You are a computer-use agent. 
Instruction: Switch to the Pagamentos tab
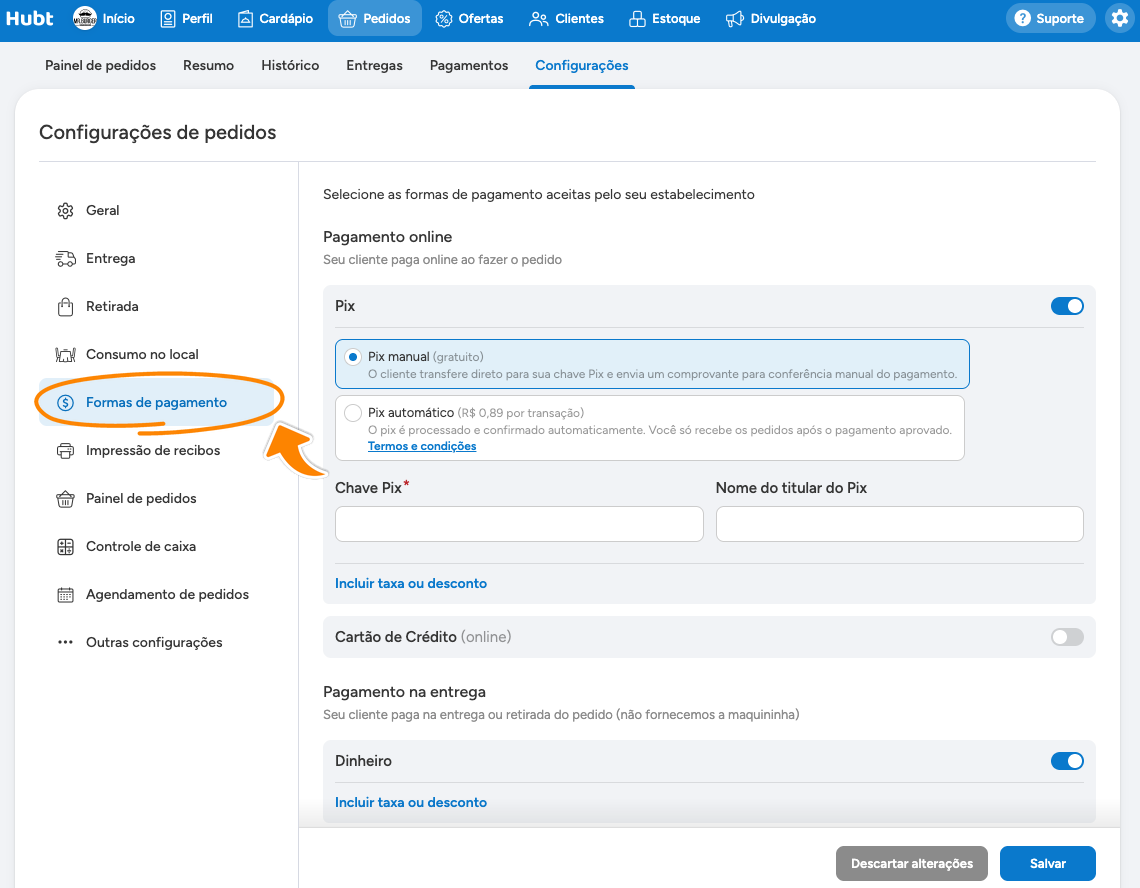[x=469, y=65]
